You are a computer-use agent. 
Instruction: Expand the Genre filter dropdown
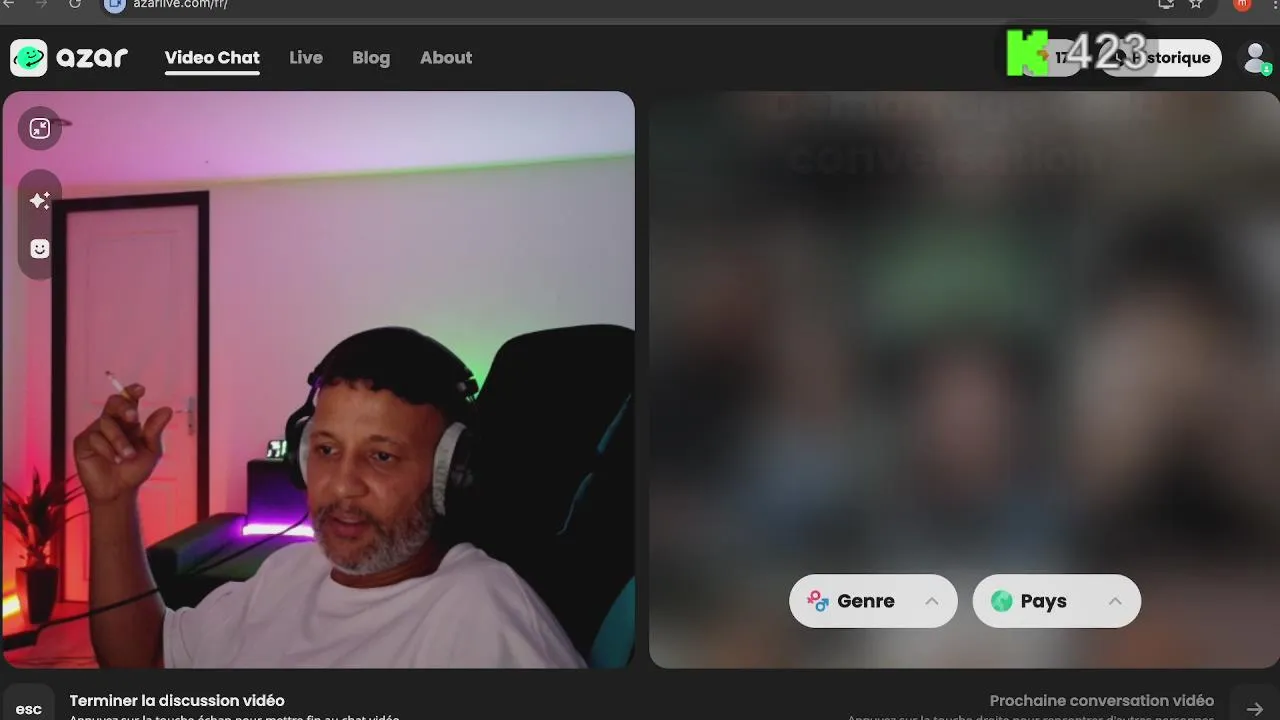pos(873,601)
